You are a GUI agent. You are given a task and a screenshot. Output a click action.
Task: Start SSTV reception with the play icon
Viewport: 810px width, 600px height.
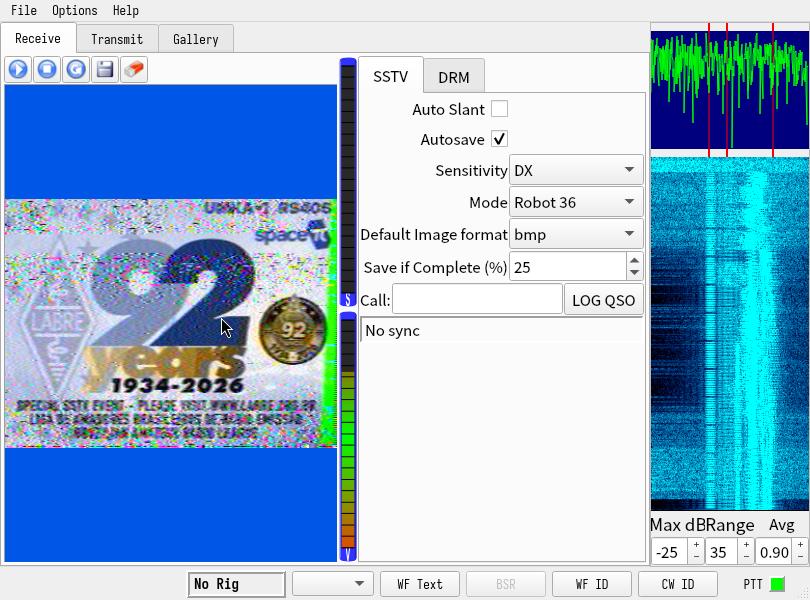coord(17,70)
